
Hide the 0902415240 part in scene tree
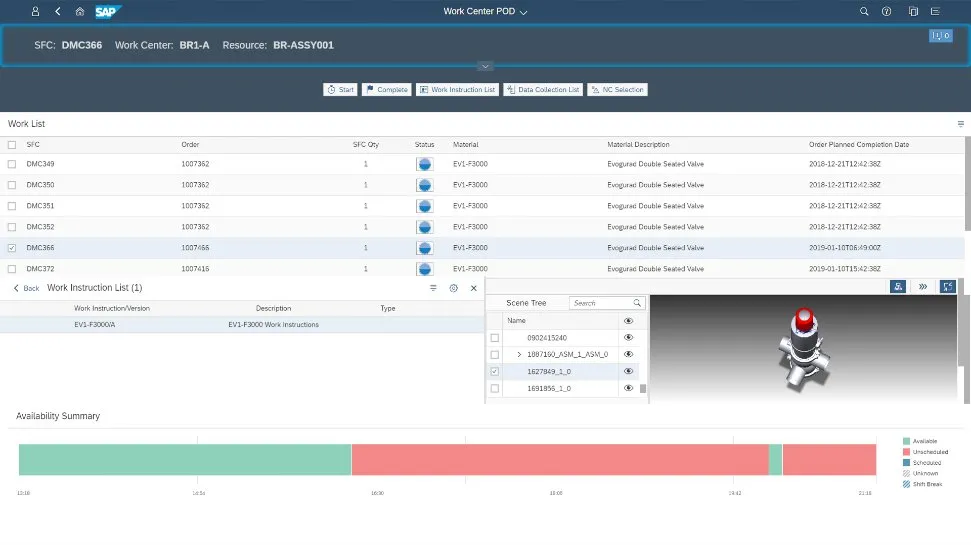pyautogui.click(x=629, y=338)
